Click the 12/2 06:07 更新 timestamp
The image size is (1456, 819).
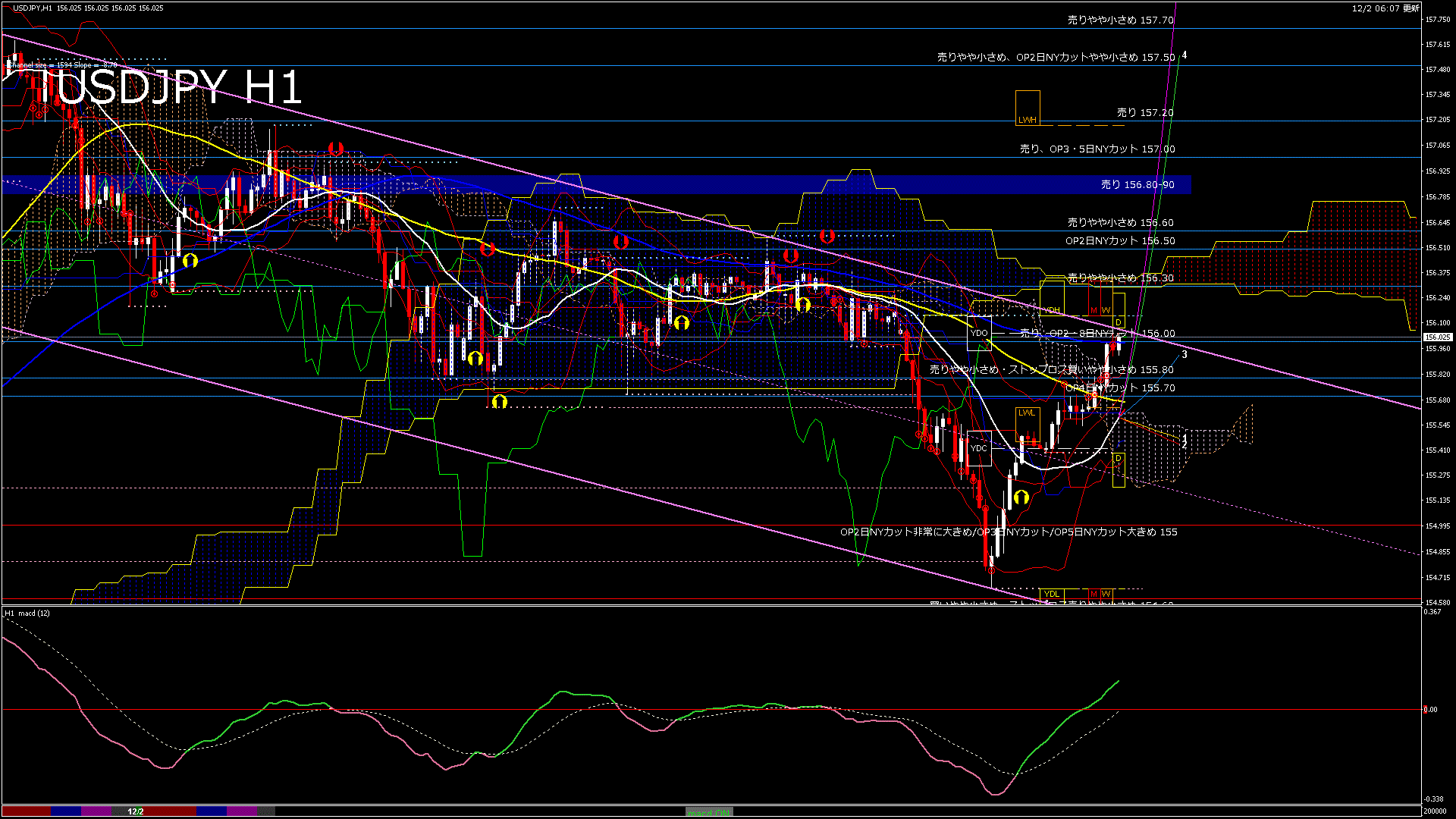pos(1385,8)
